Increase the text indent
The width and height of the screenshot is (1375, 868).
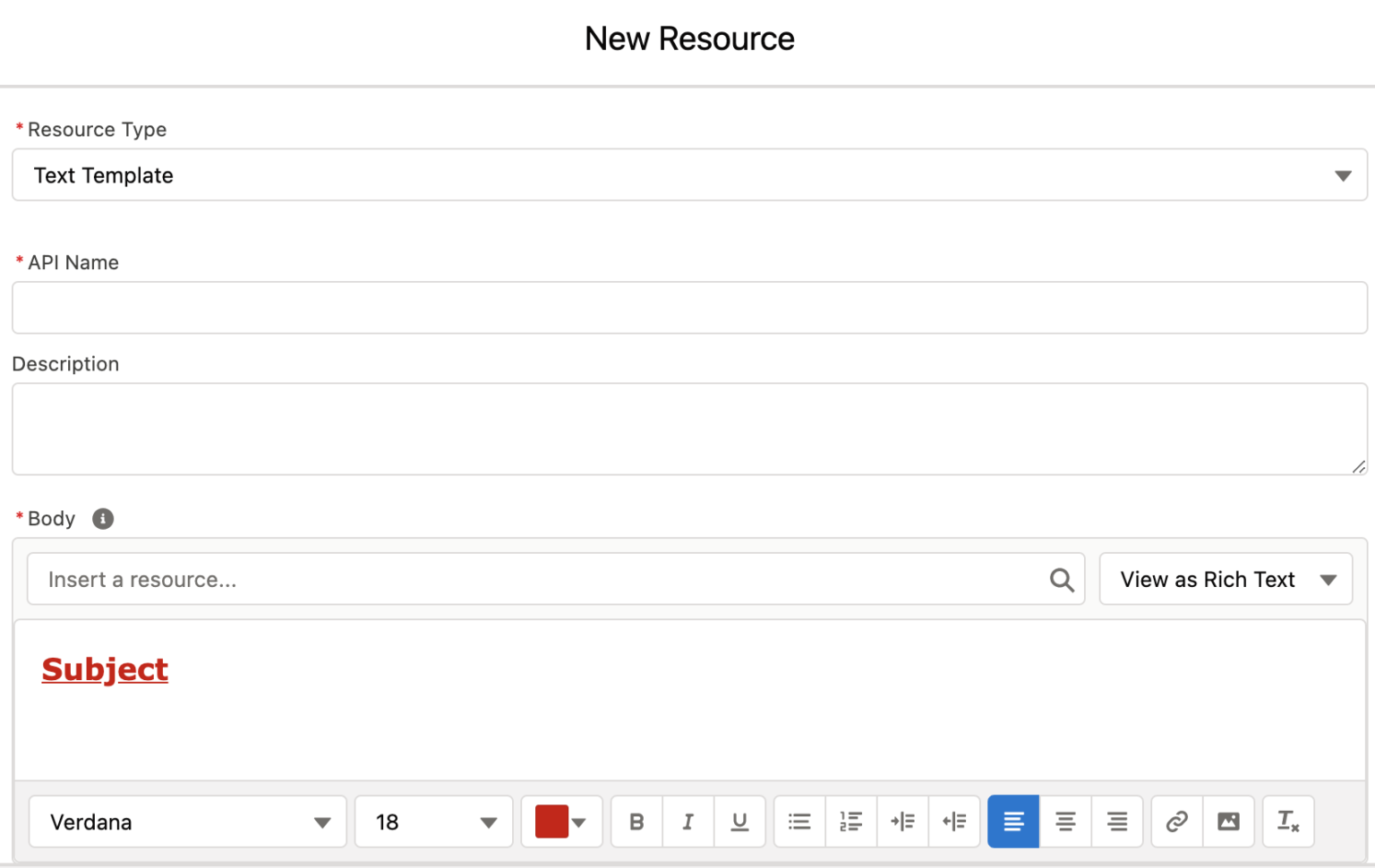click(x=902, y=821)
